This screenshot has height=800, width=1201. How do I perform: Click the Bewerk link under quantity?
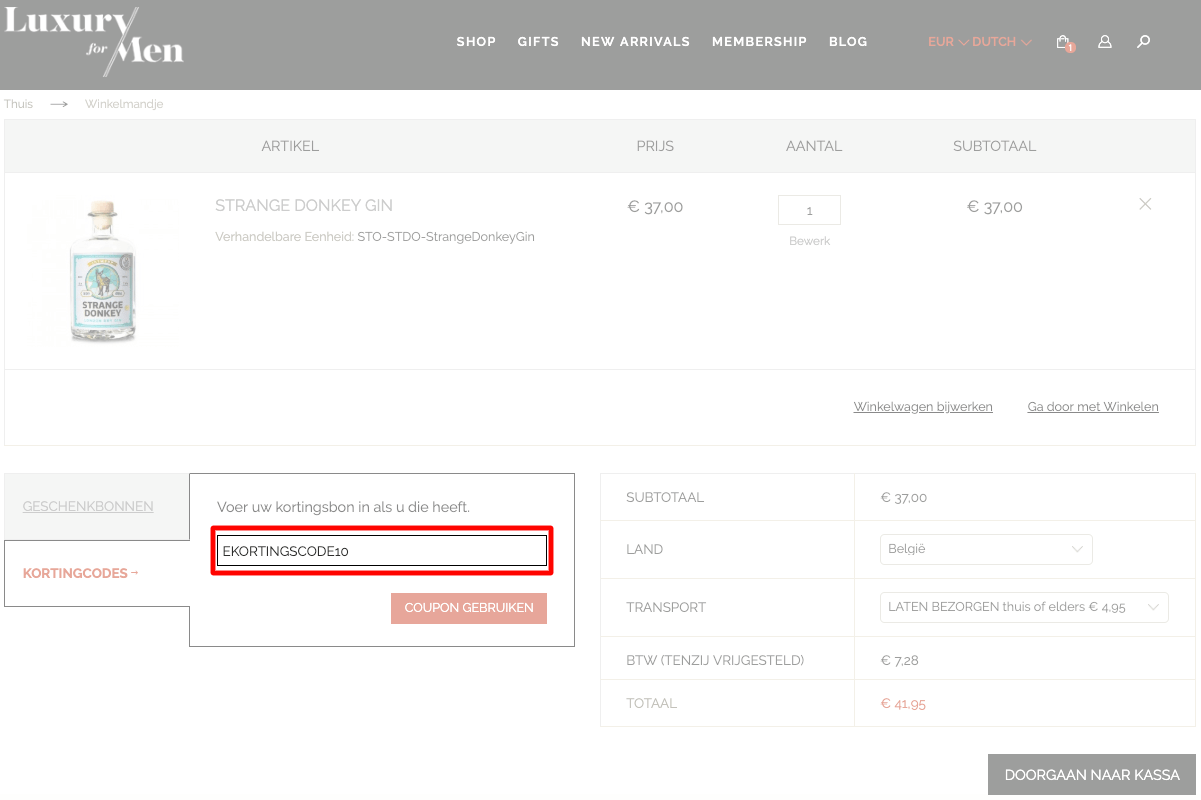(x=809, y=241)
